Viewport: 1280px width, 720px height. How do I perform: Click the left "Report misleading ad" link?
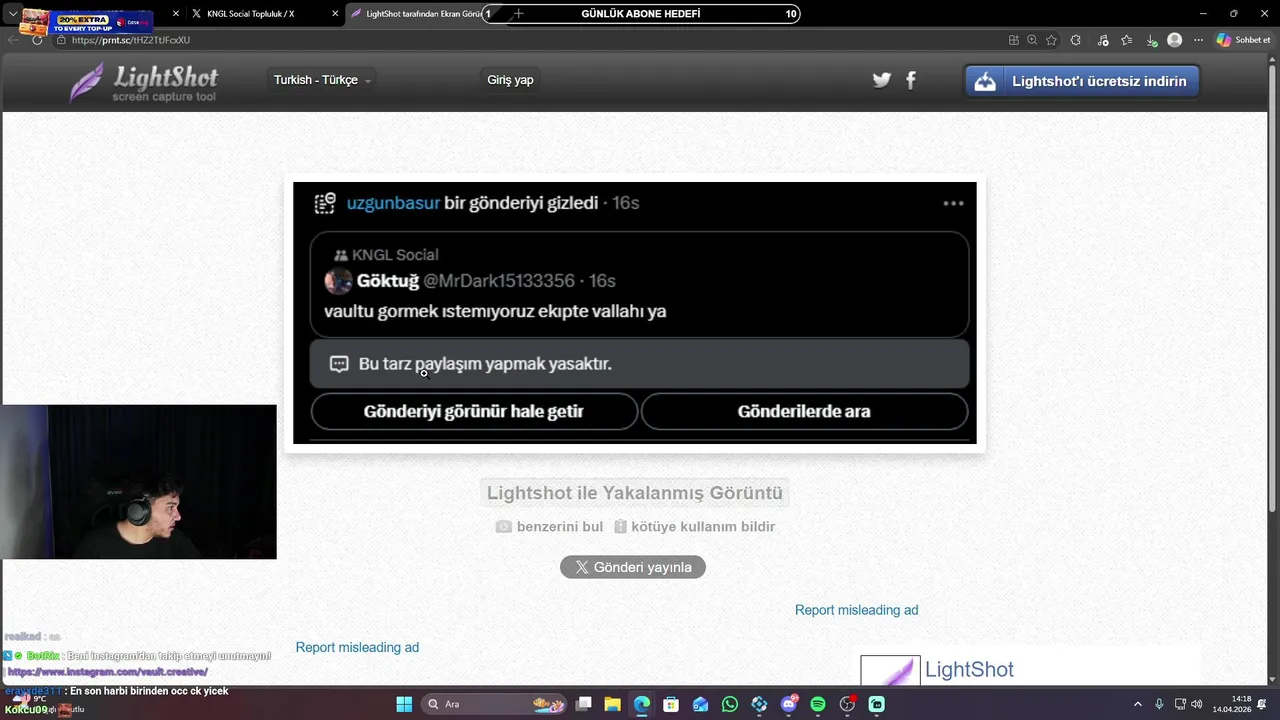357,647
